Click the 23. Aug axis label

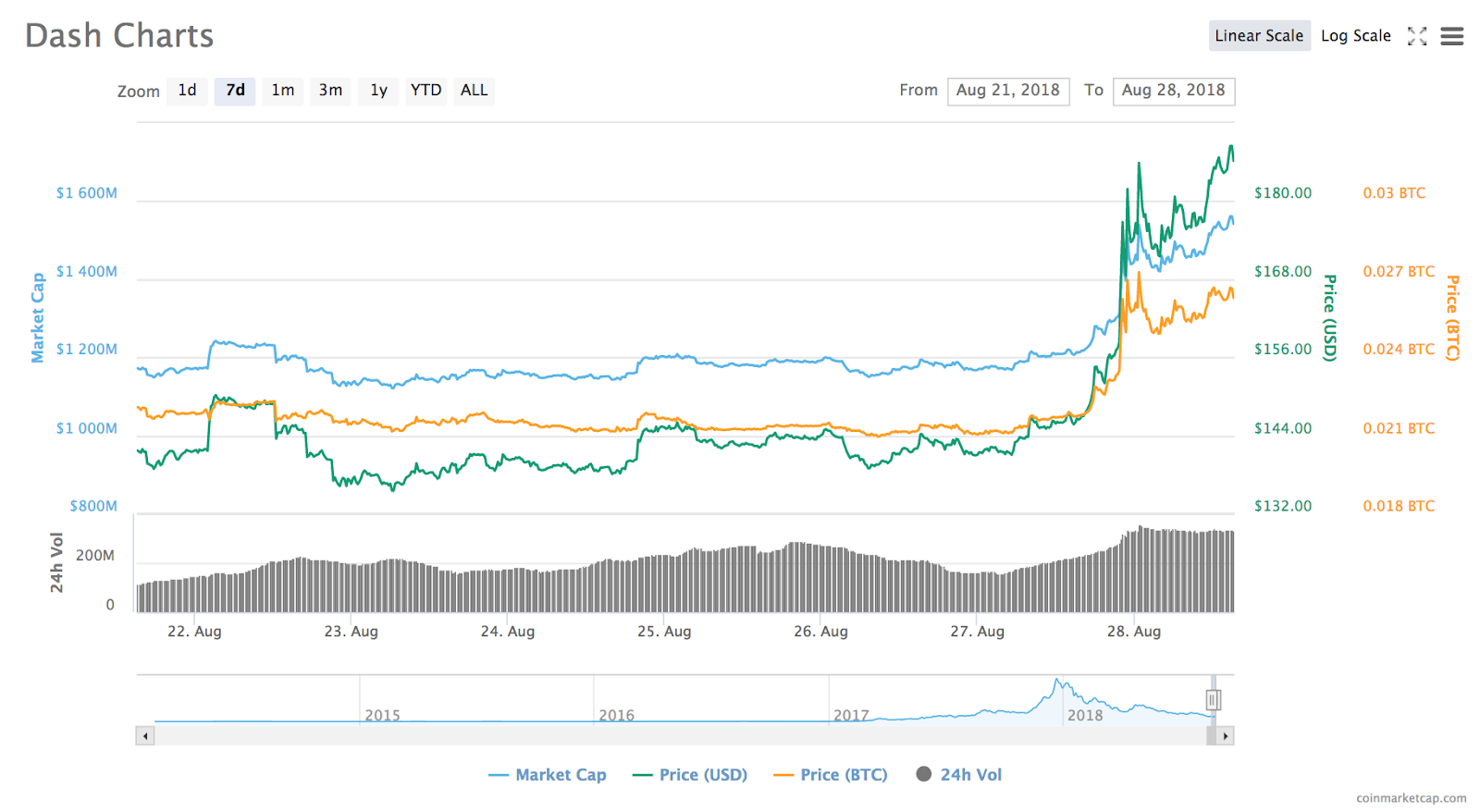coord(351,632)
